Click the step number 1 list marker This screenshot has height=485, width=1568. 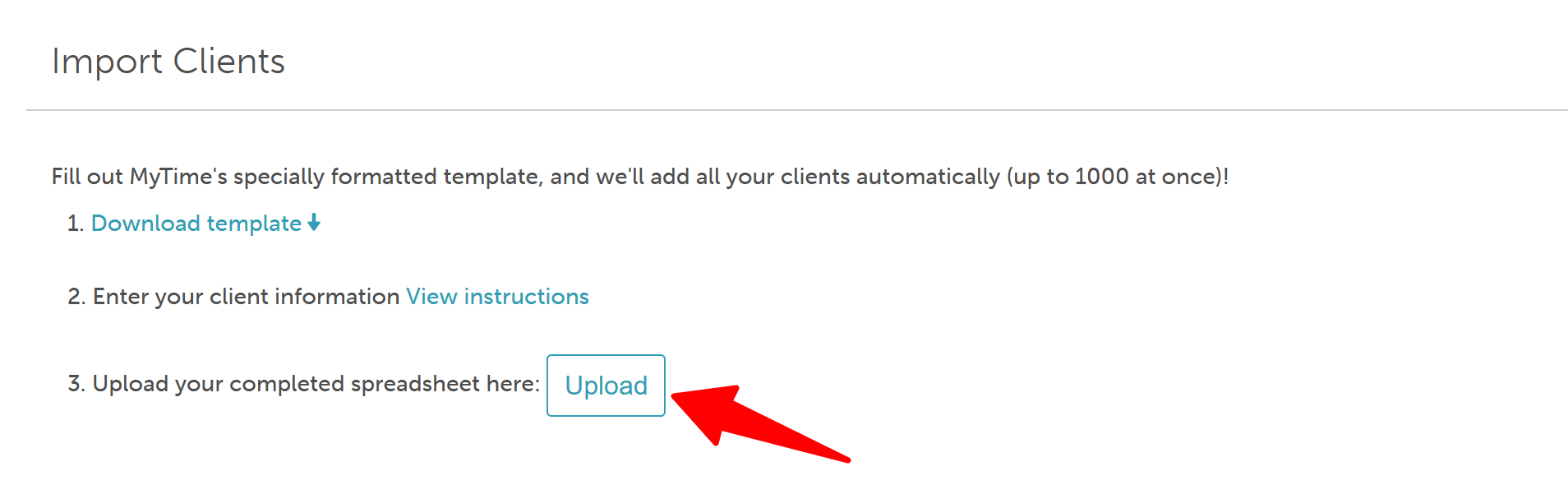click(76, 224)
